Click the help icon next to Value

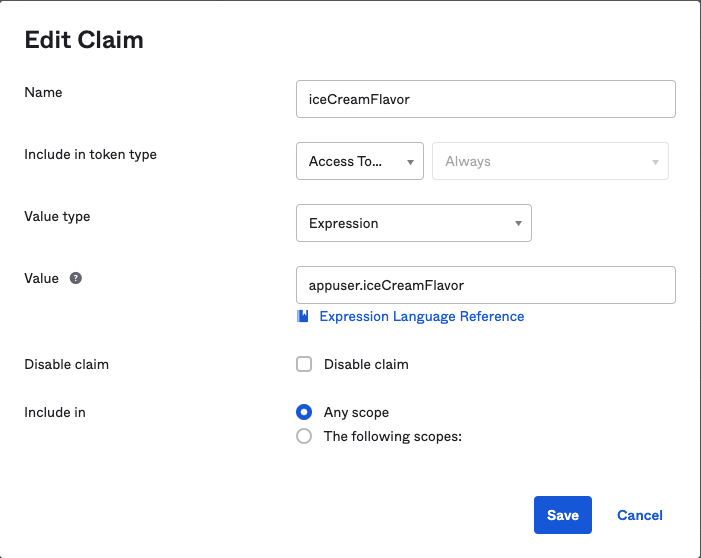coord(76,278)
